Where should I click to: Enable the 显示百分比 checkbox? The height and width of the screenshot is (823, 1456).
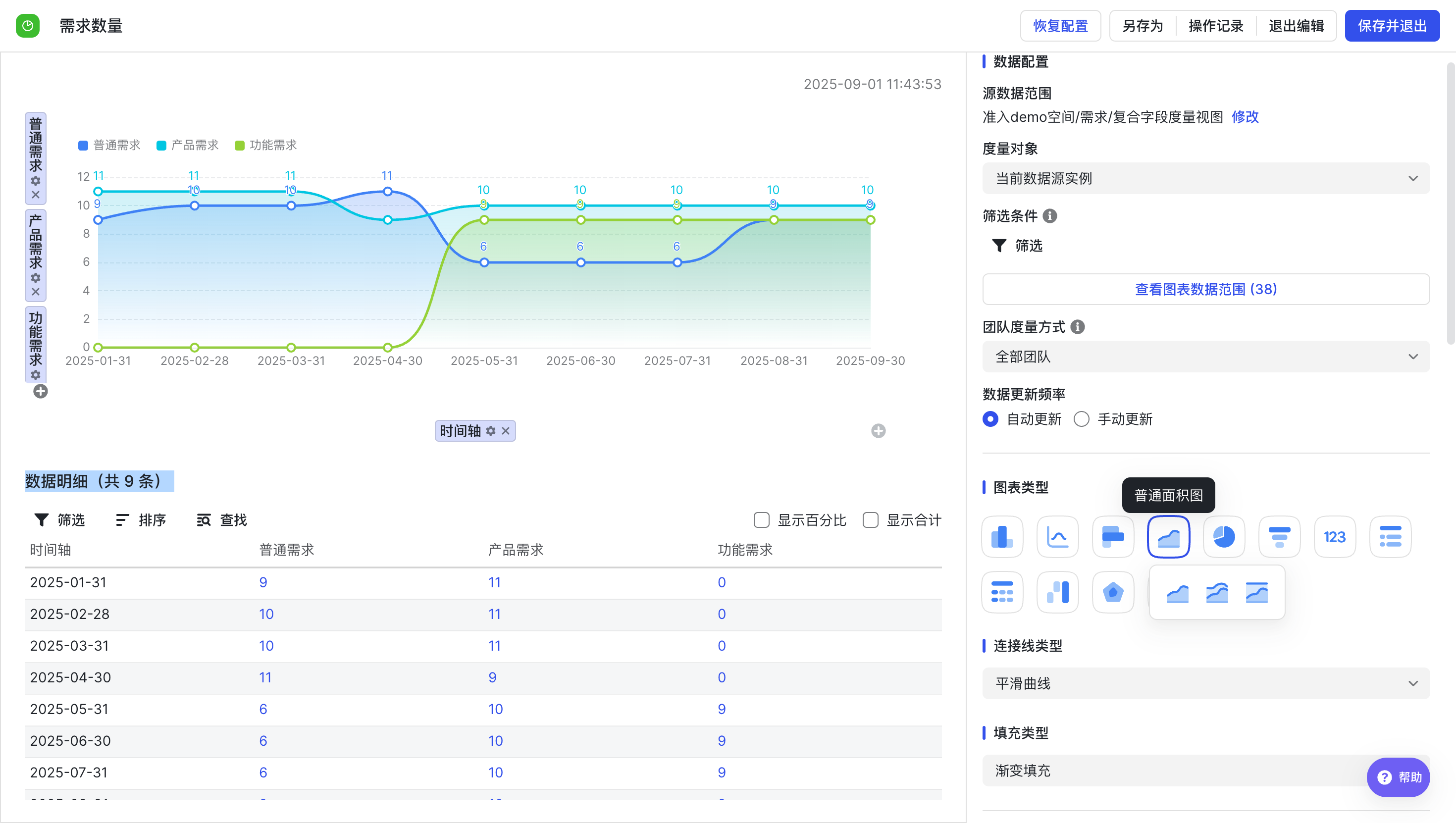coord(761,520)
